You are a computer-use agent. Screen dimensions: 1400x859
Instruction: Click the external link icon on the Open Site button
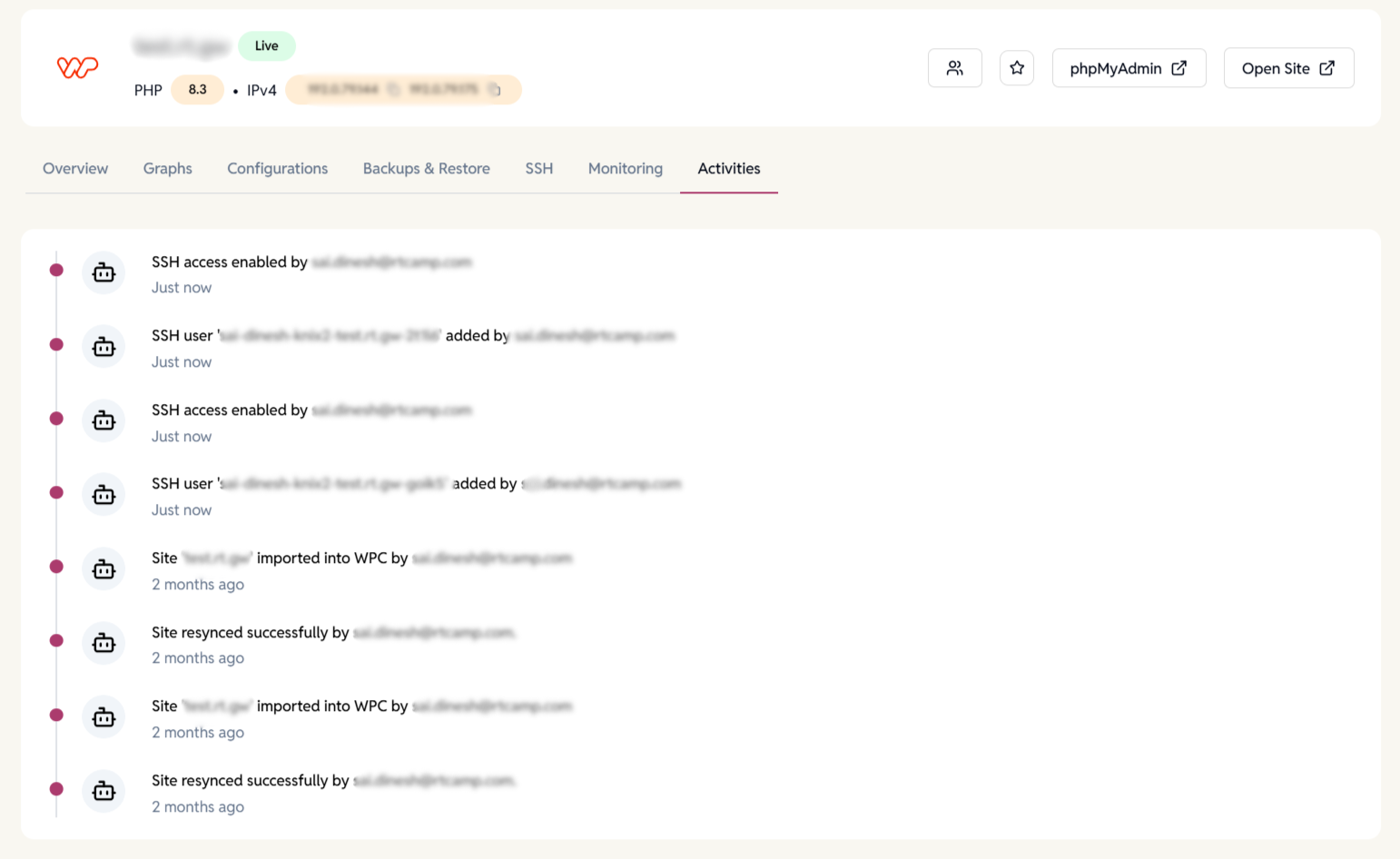point(1327,67)
